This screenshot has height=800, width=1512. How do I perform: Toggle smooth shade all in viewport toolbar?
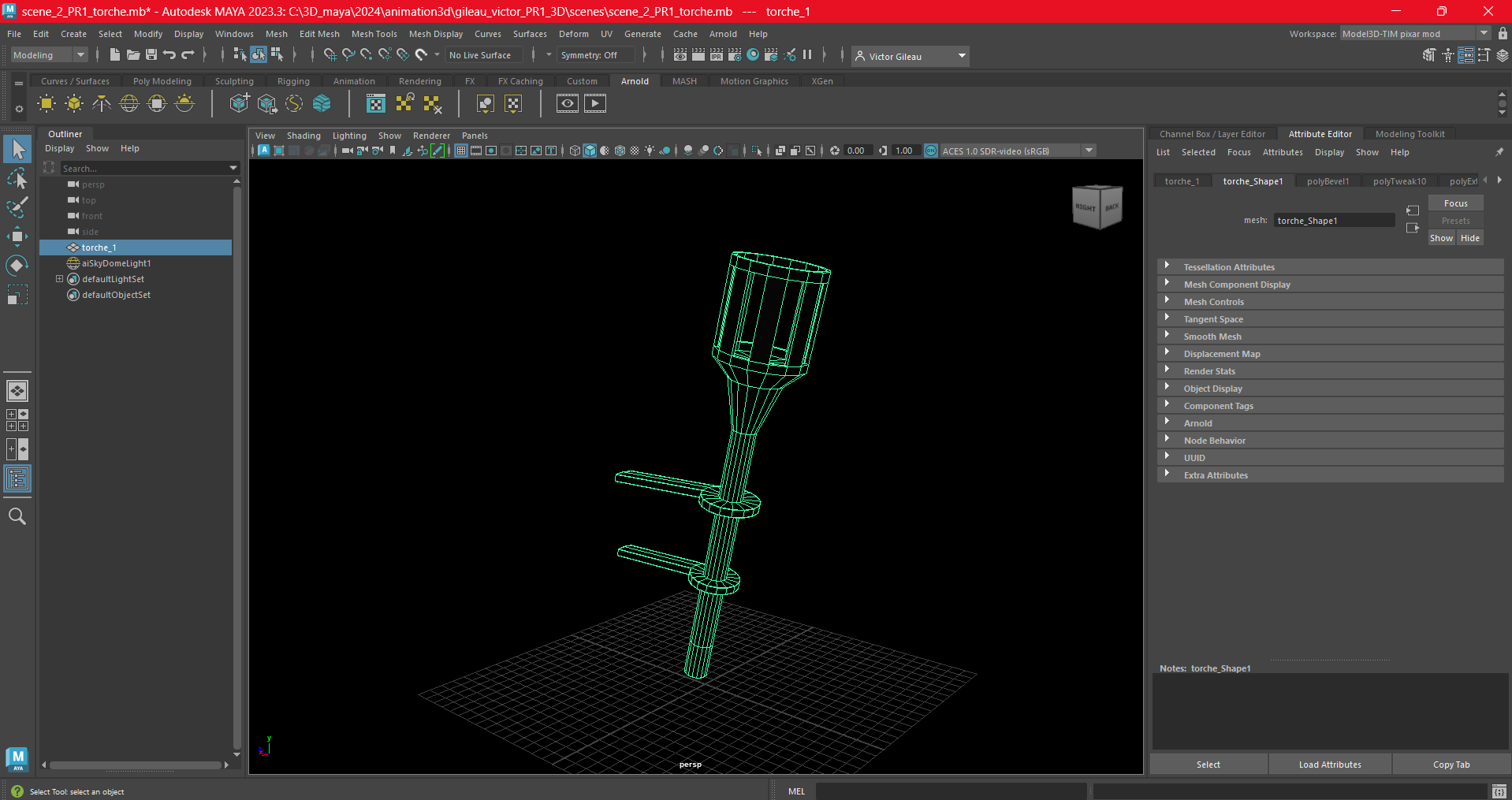[x=590, y=151]
